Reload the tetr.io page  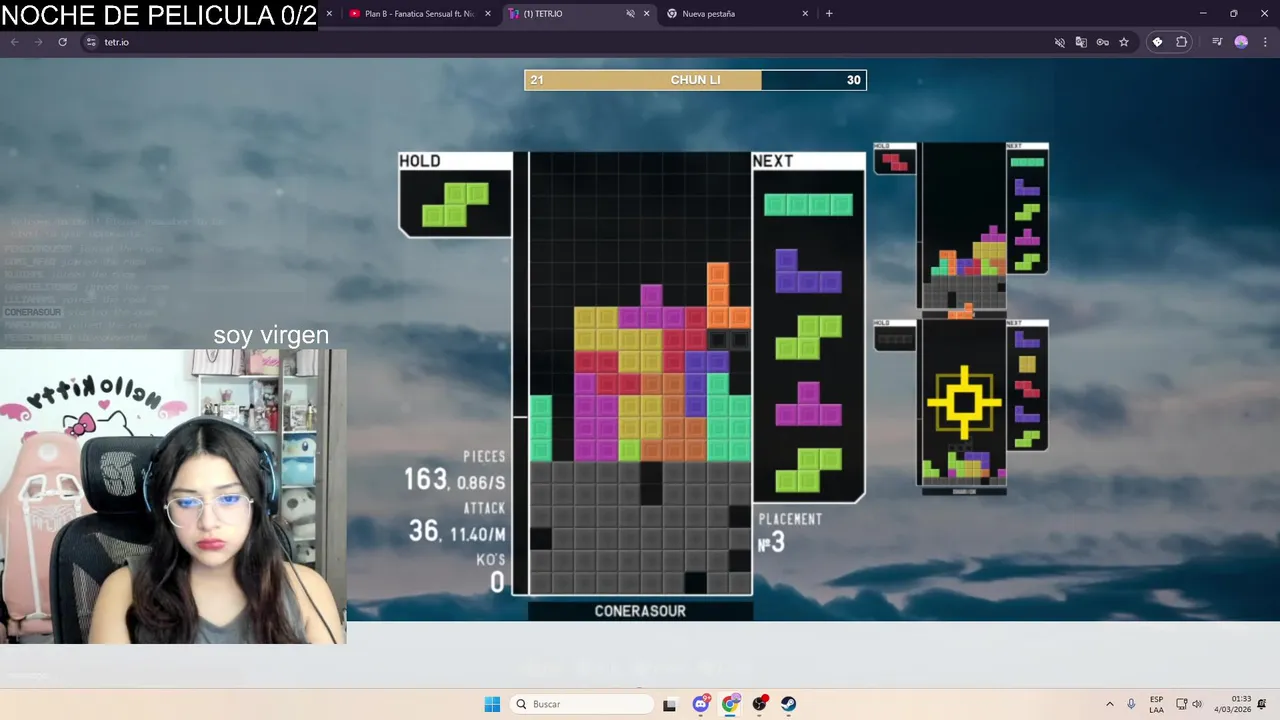click(62, 42)
